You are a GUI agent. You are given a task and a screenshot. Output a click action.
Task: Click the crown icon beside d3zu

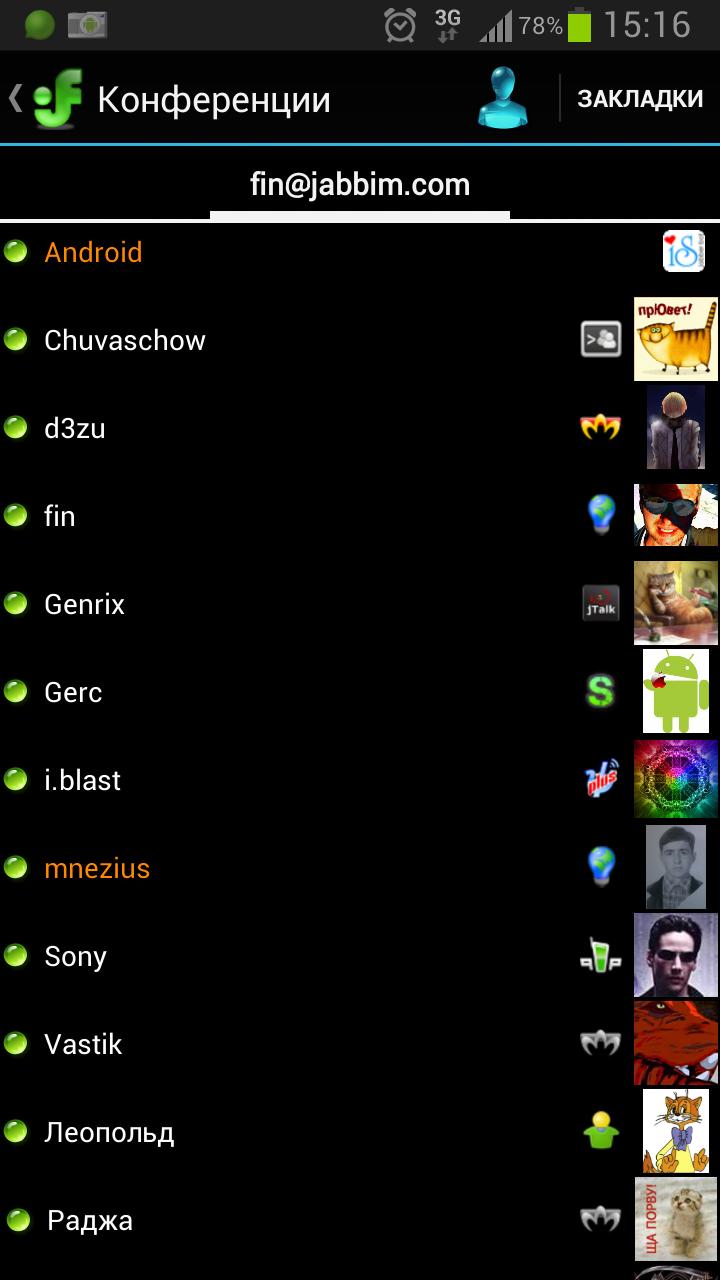(x=601, y=427)
